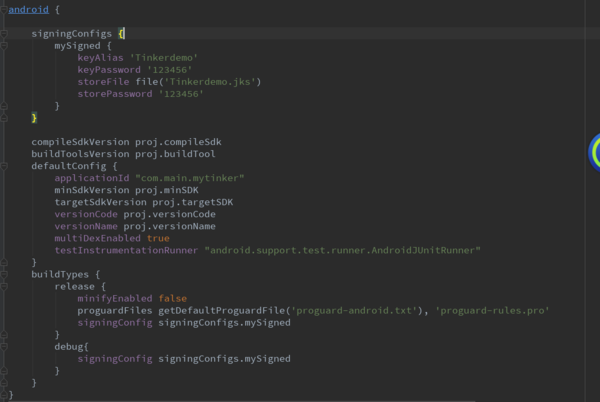Collapse the release block fold marker
Viewport: 600px width, 402px height.
click(3, 286)
